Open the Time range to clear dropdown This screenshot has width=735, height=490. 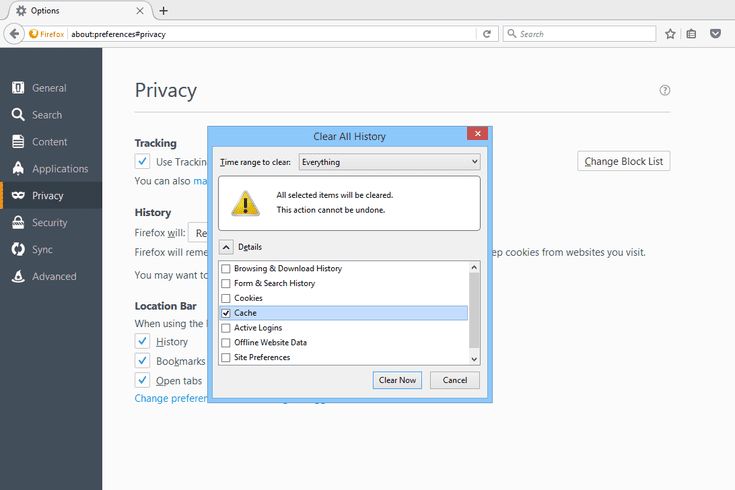coord(390,162)
